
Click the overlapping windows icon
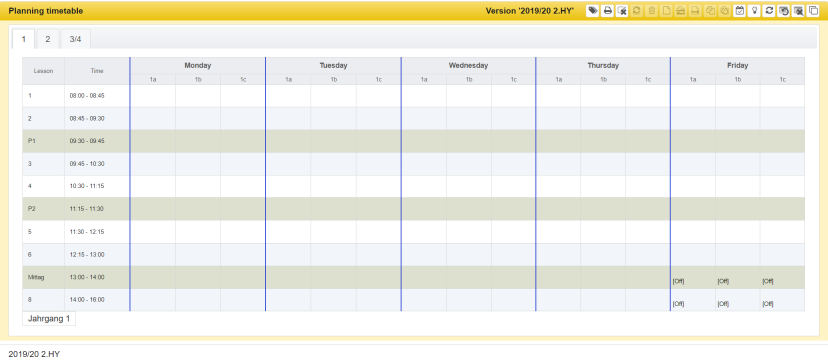813,11
